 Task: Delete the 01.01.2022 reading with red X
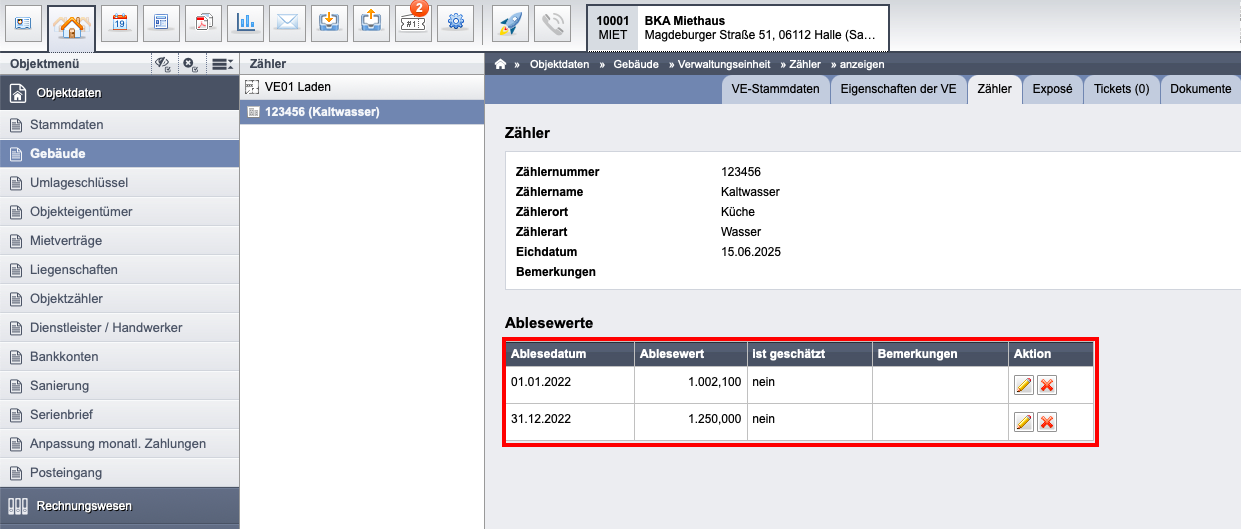point(1047,385)
